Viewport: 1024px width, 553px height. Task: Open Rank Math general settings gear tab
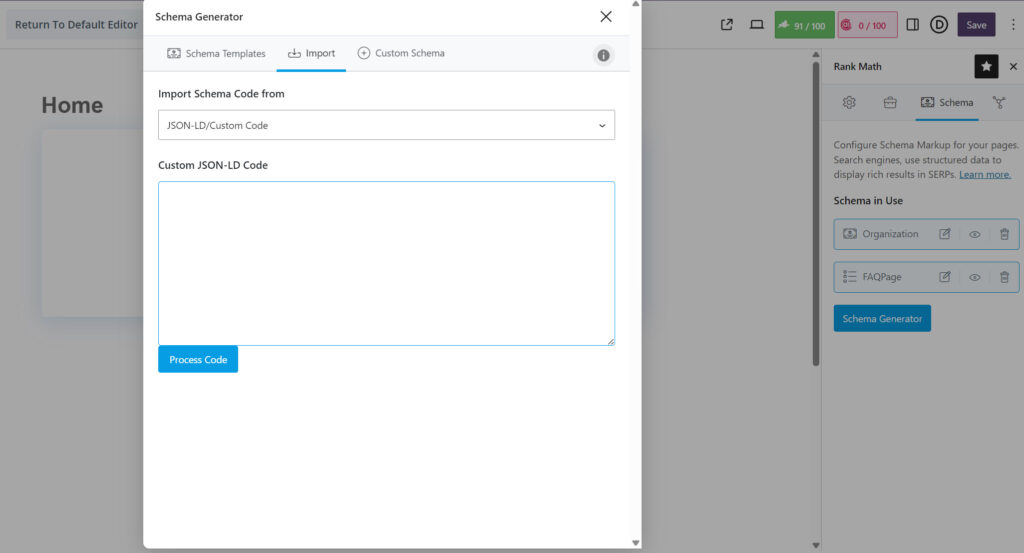(x=849, y=102)
